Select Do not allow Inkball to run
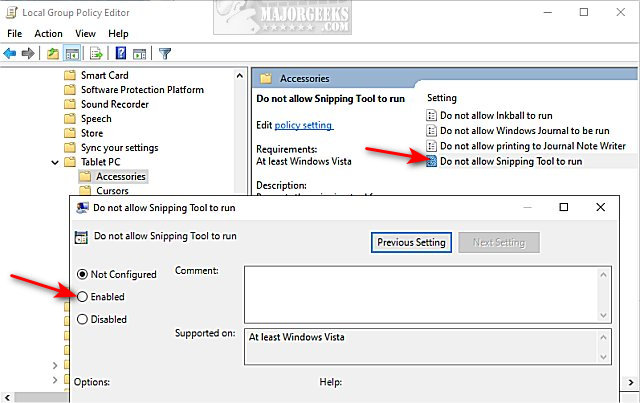This screenshot has width=640, height=403. [489, 116]
